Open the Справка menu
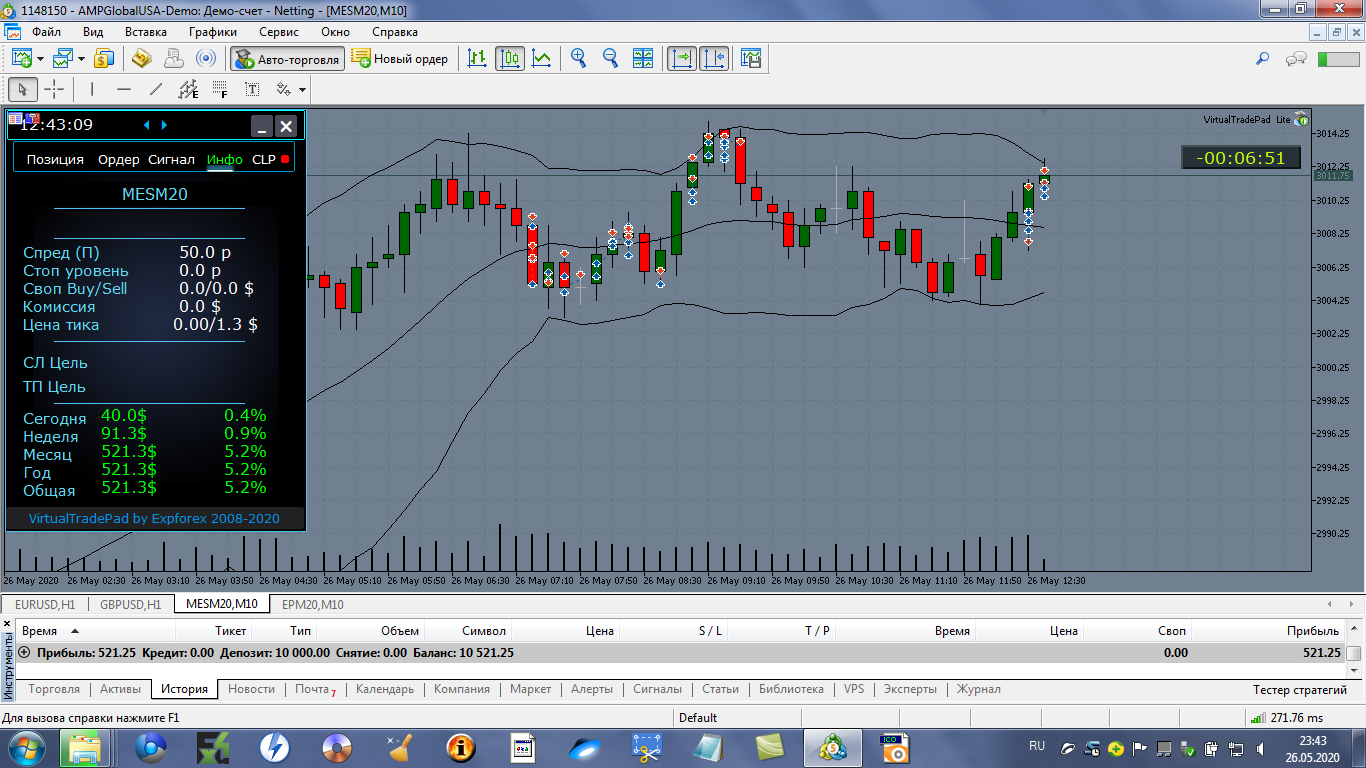This screenshot has width=1366, height=768. 395,32
